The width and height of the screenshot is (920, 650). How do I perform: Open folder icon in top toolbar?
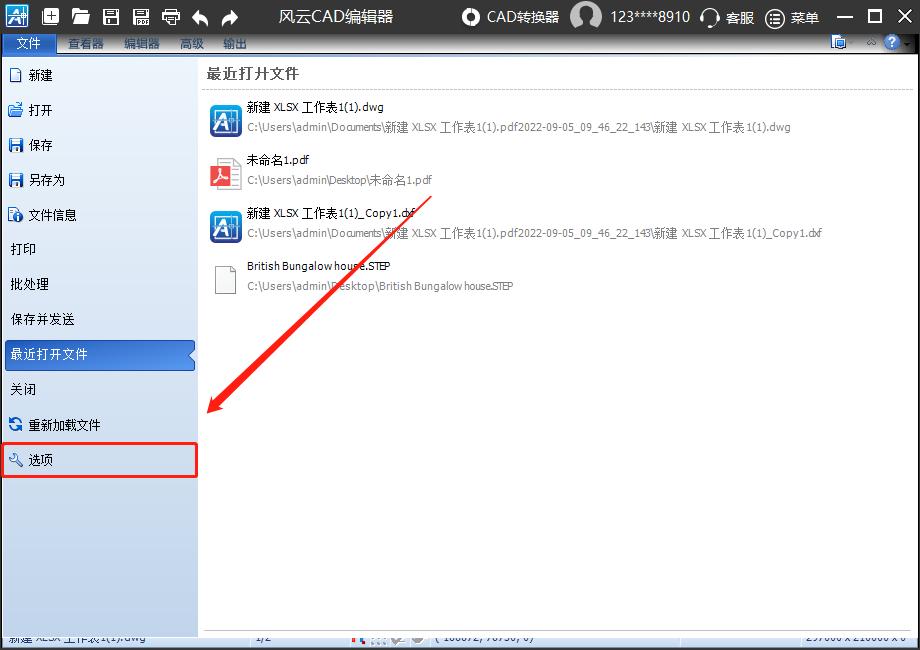80,16
